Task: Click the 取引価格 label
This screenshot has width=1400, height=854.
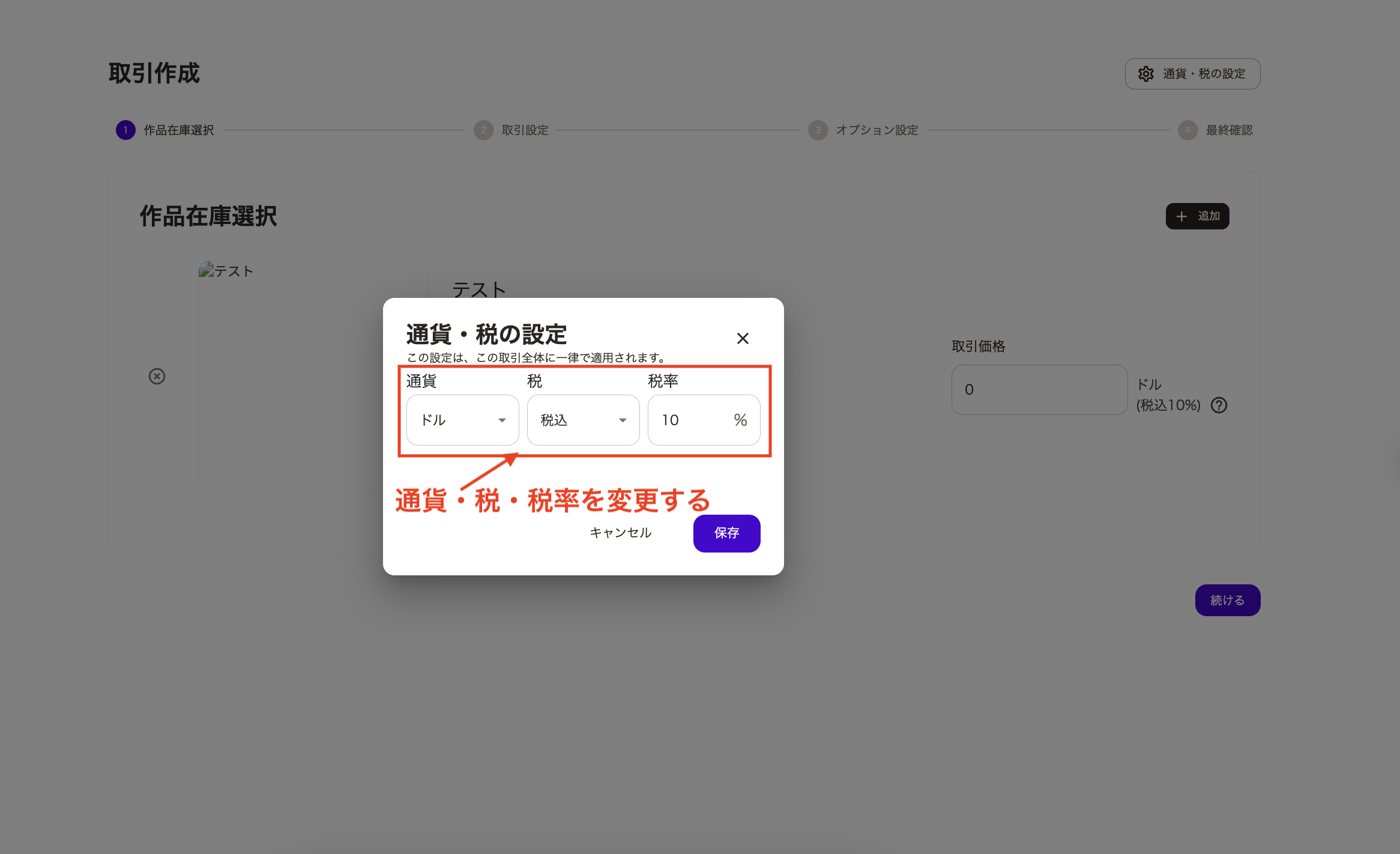Action: pos(979,347)
